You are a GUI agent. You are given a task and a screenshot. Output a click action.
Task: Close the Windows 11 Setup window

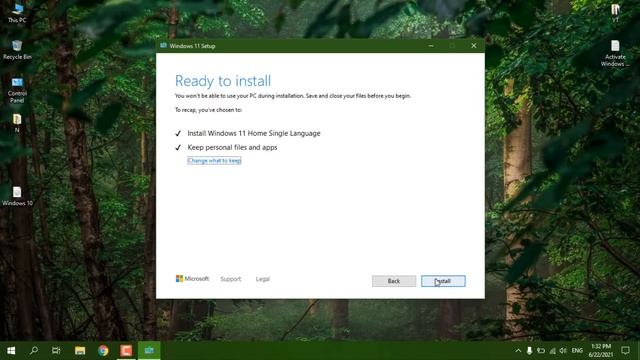(x=474, y=46)
